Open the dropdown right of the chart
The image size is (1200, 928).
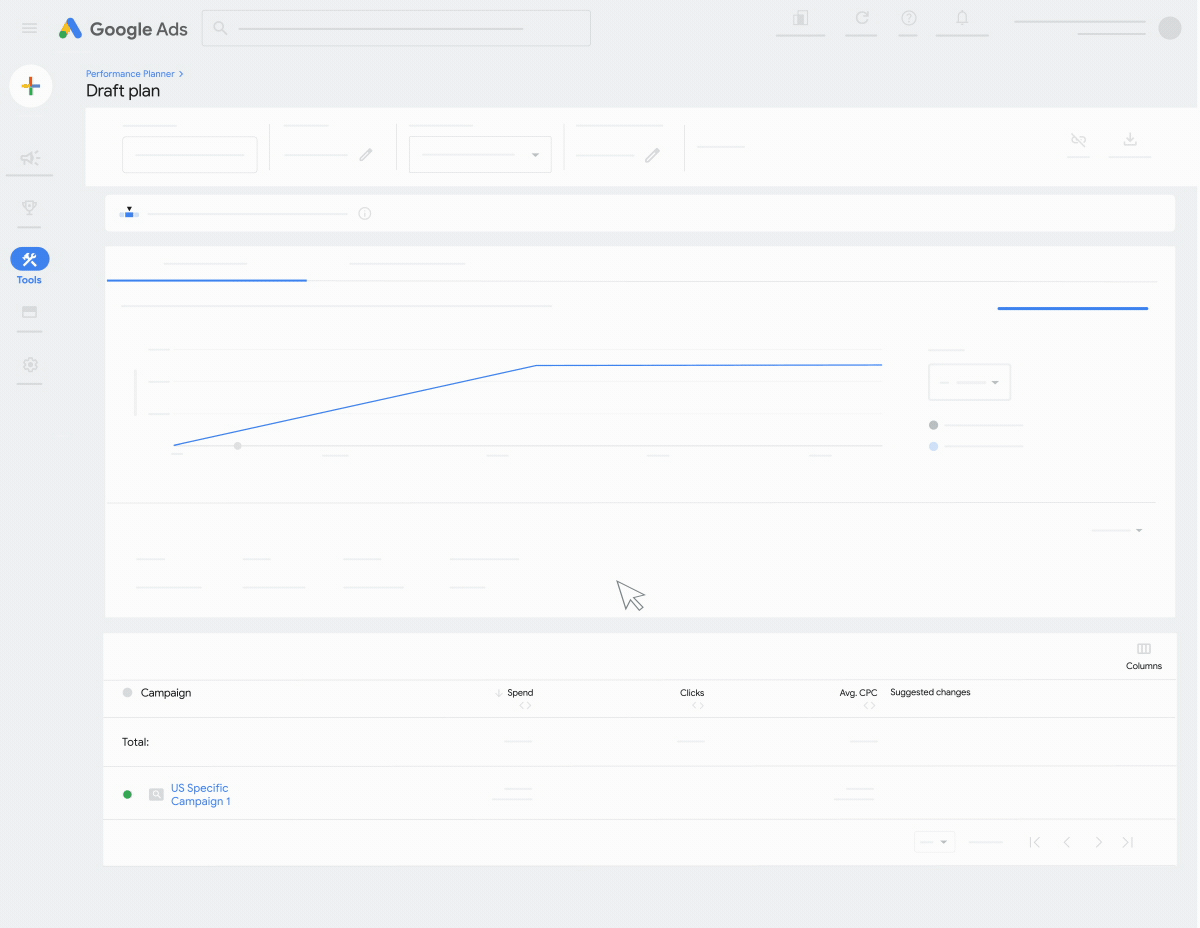970,383
